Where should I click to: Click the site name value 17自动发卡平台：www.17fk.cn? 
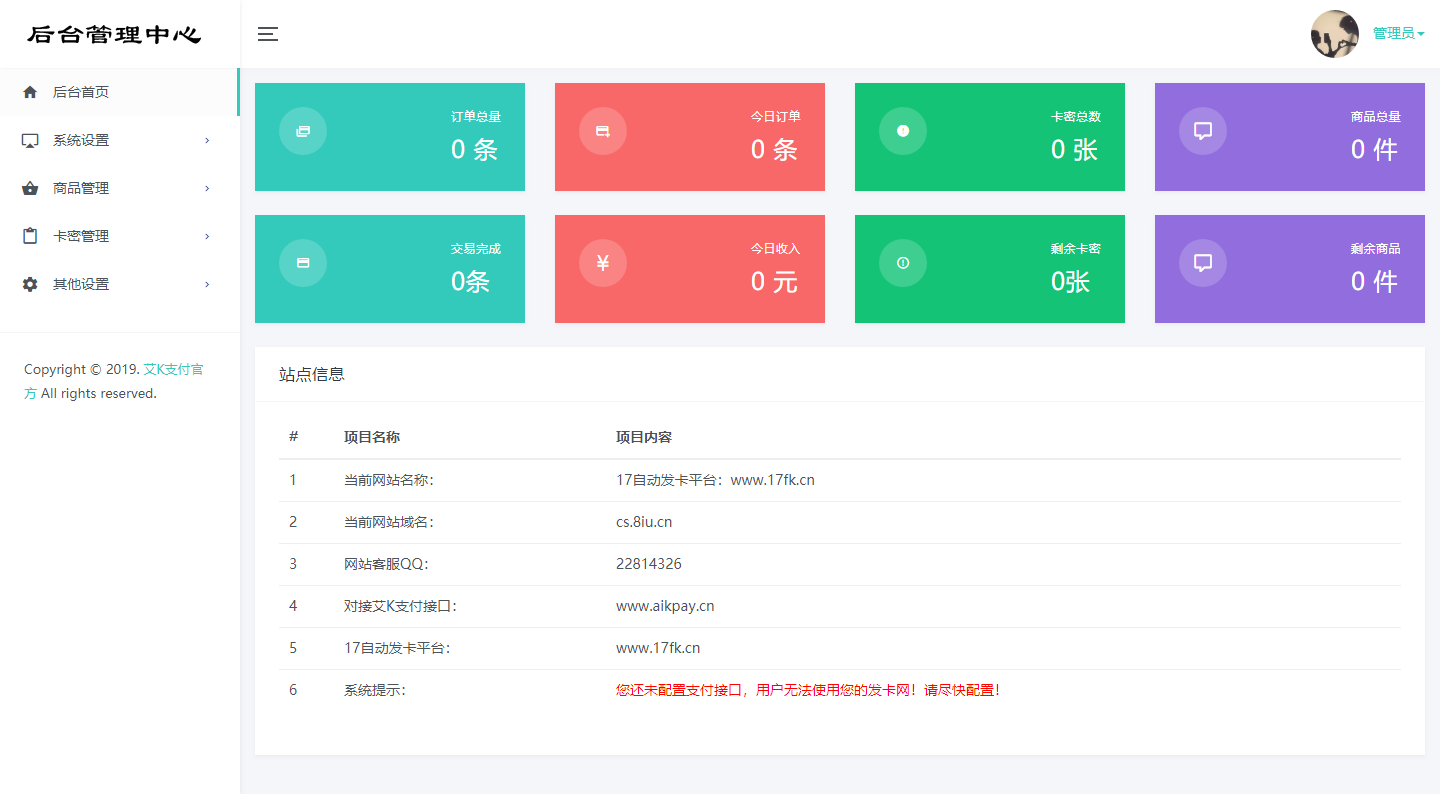(x=715, y=480)
